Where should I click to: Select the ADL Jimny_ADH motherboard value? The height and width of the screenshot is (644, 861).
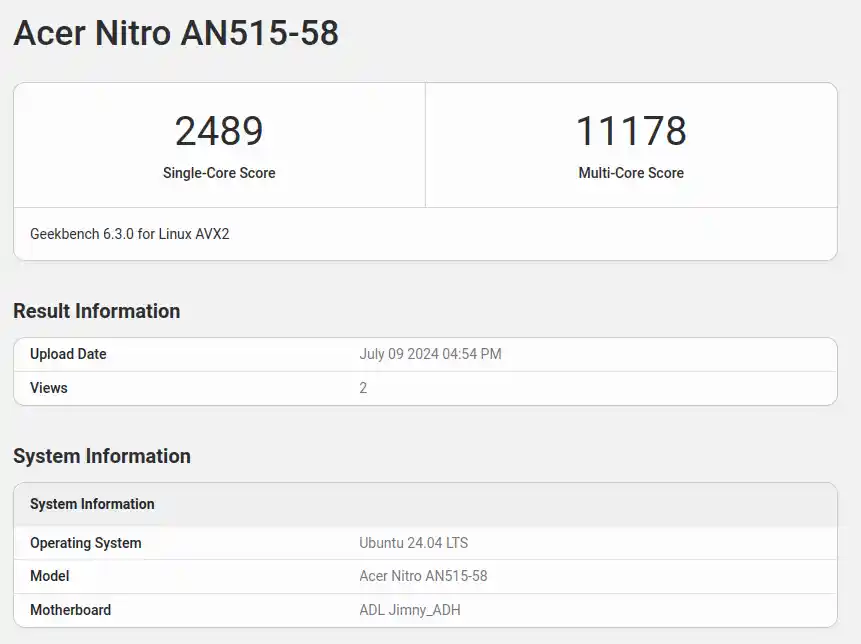410,610
